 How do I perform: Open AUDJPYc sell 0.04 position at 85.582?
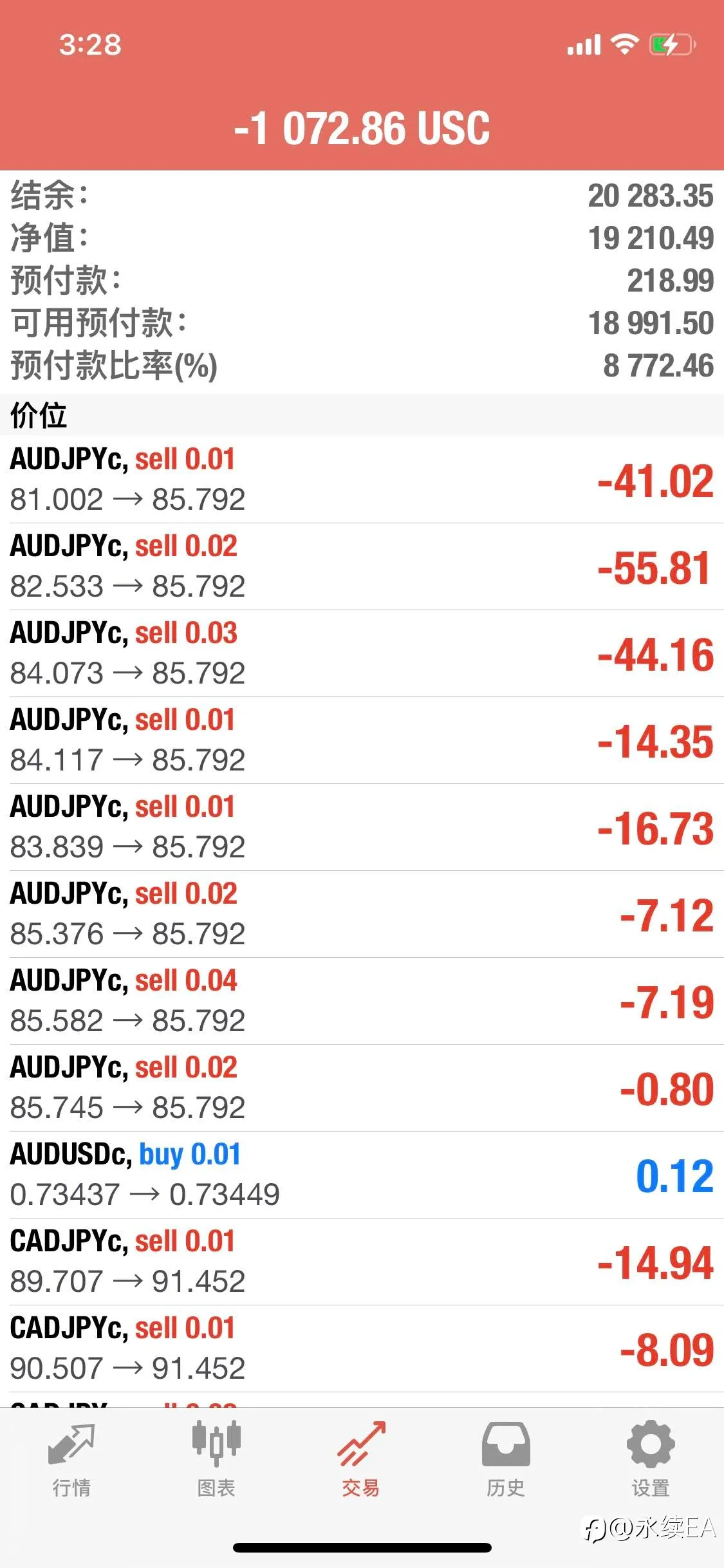362,1001
